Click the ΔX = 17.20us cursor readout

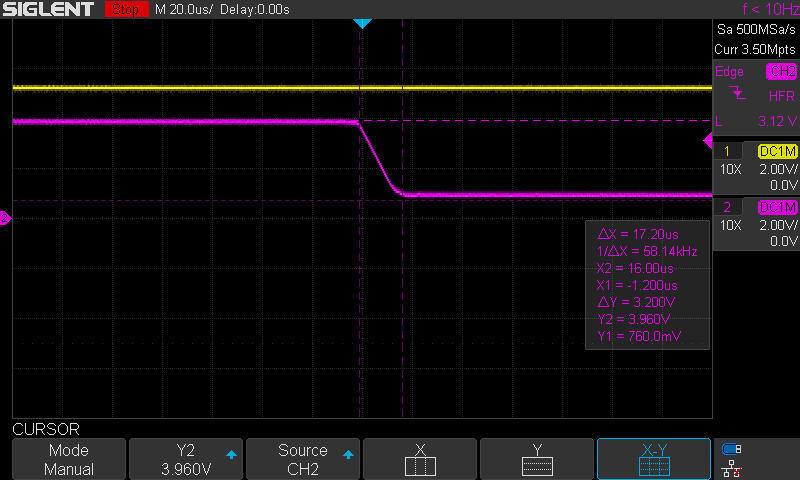click(638, 235)
